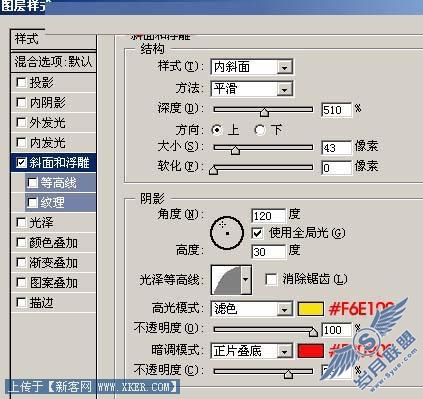Image resolution: width=423 pixels, height=399 pixels.
Task: Click the 角度 angle field showing 120
Action: tap(269, 216)
